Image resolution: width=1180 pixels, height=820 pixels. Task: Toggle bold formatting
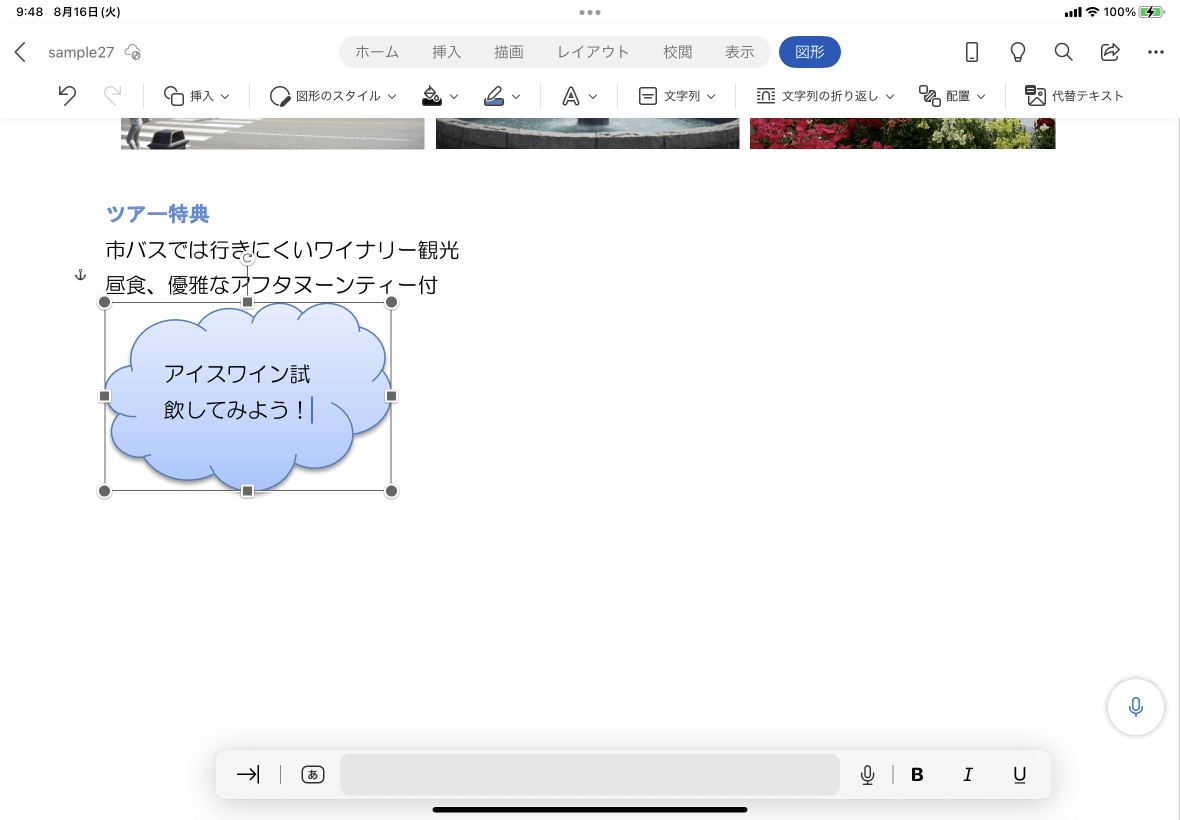point(917,775)
